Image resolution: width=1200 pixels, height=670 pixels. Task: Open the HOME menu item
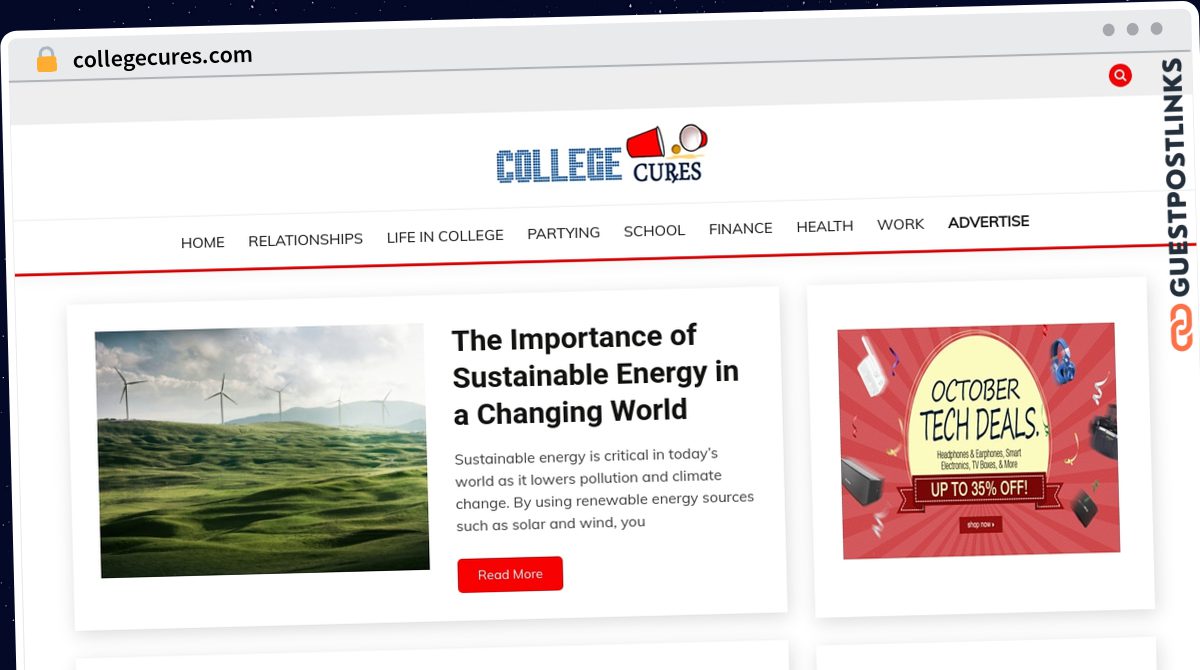[x=203, y=242]
